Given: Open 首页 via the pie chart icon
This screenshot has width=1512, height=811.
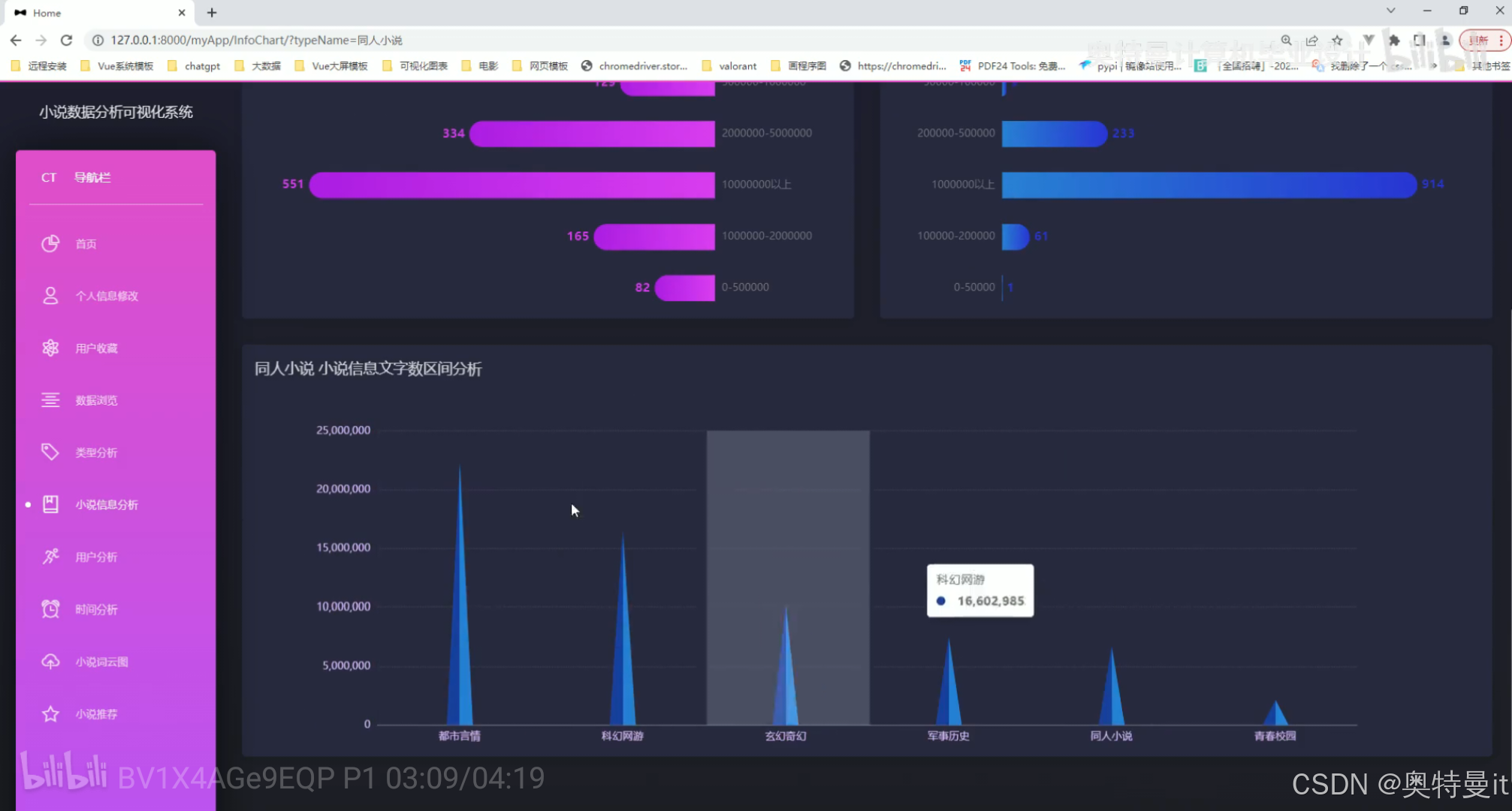Looking at the screenshot, I should point(50,243).
